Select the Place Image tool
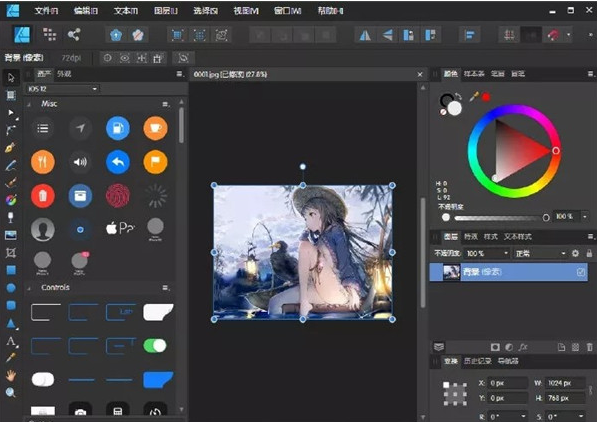The image size is (597, 422). point(11,235)
